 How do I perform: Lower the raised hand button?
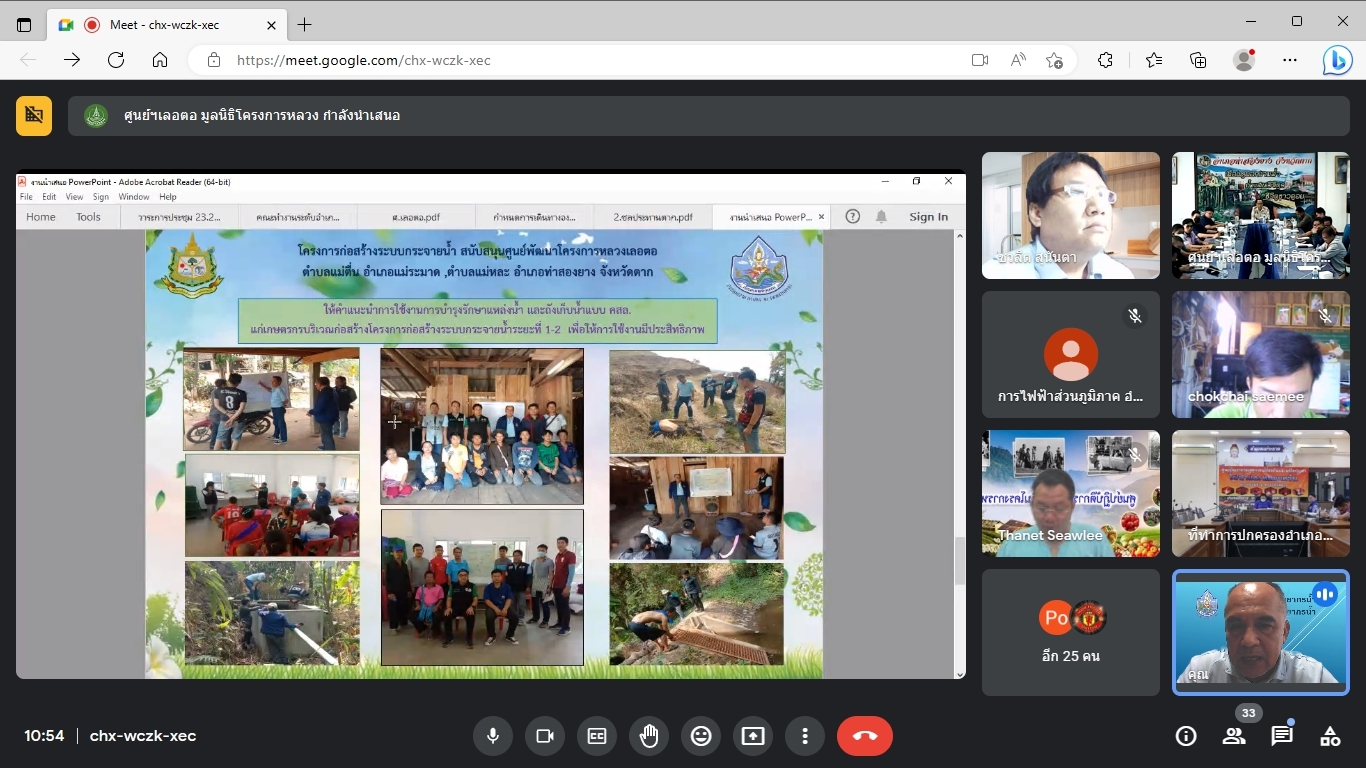[x=649, y=736]
